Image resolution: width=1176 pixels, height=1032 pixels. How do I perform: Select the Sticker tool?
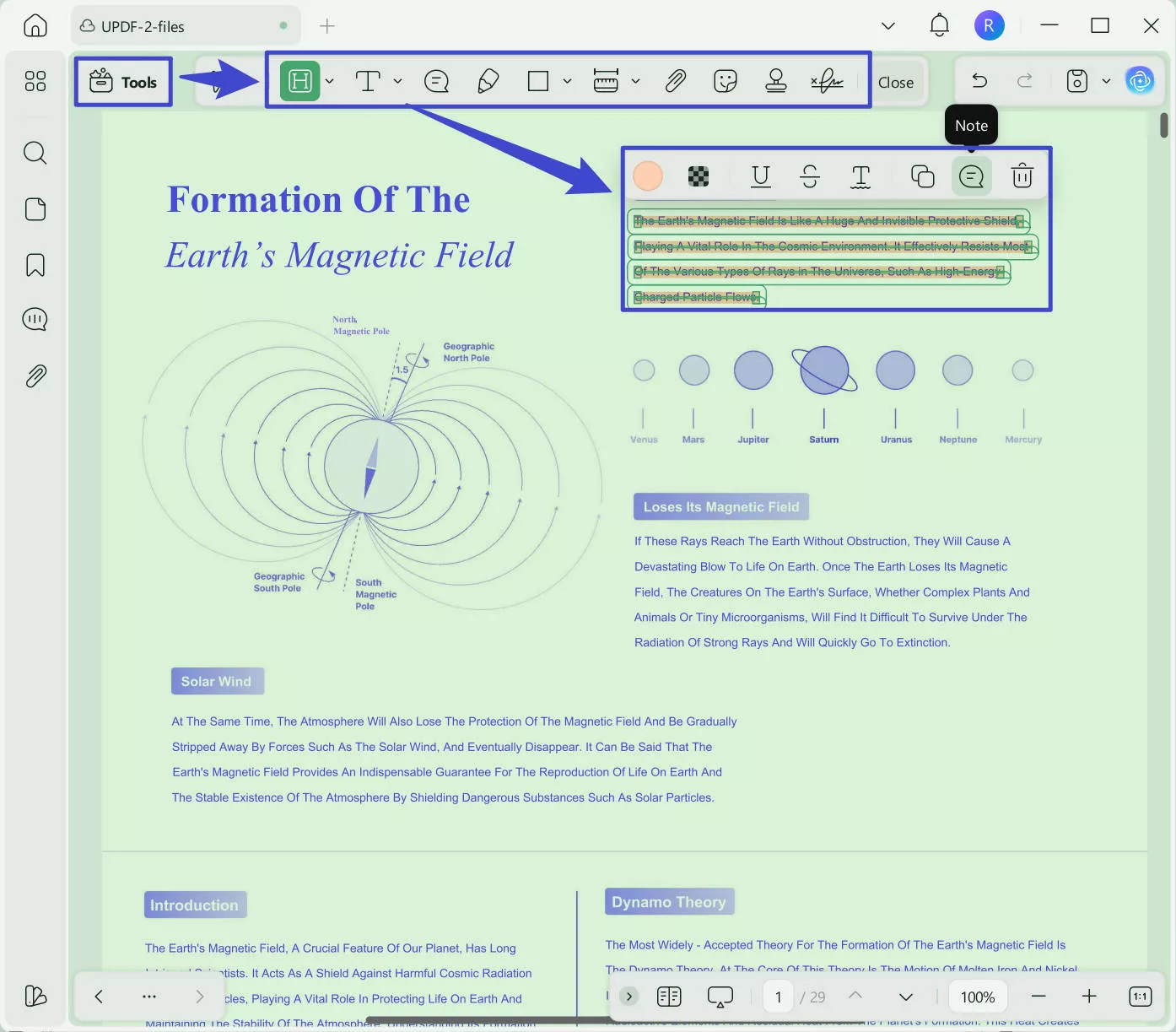725,81
